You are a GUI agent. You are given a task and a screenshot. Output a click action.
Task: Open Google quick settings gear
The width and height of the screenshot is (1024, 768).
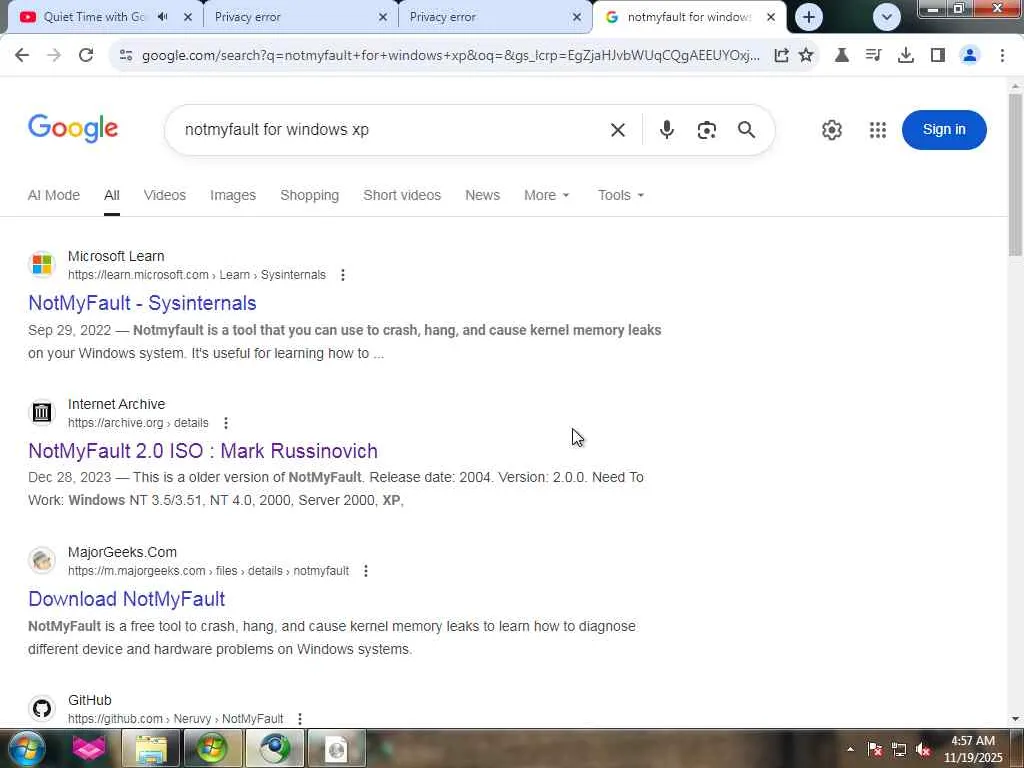tap(831, 130)
